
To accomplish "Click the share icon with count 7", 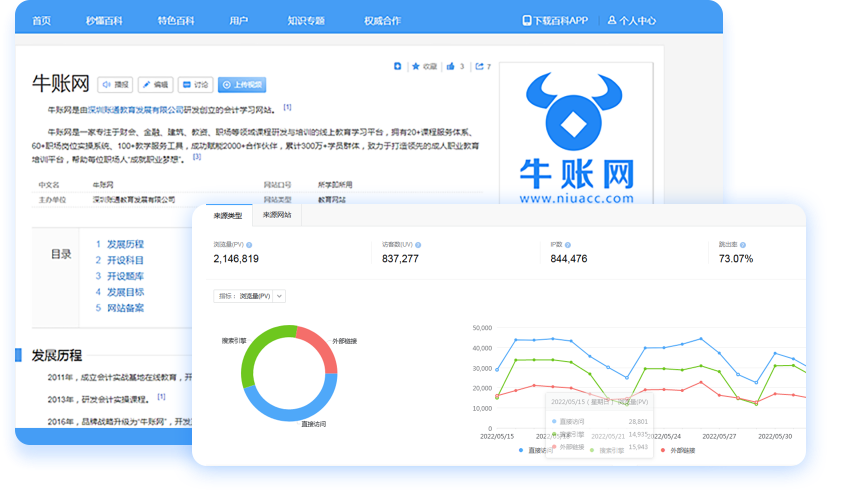I will point(479,66).
